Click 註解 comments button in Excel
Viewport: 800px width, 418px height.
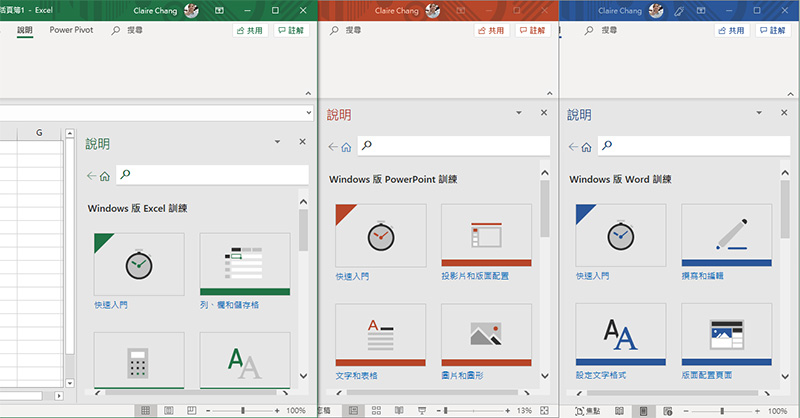(x=291, y=31)
